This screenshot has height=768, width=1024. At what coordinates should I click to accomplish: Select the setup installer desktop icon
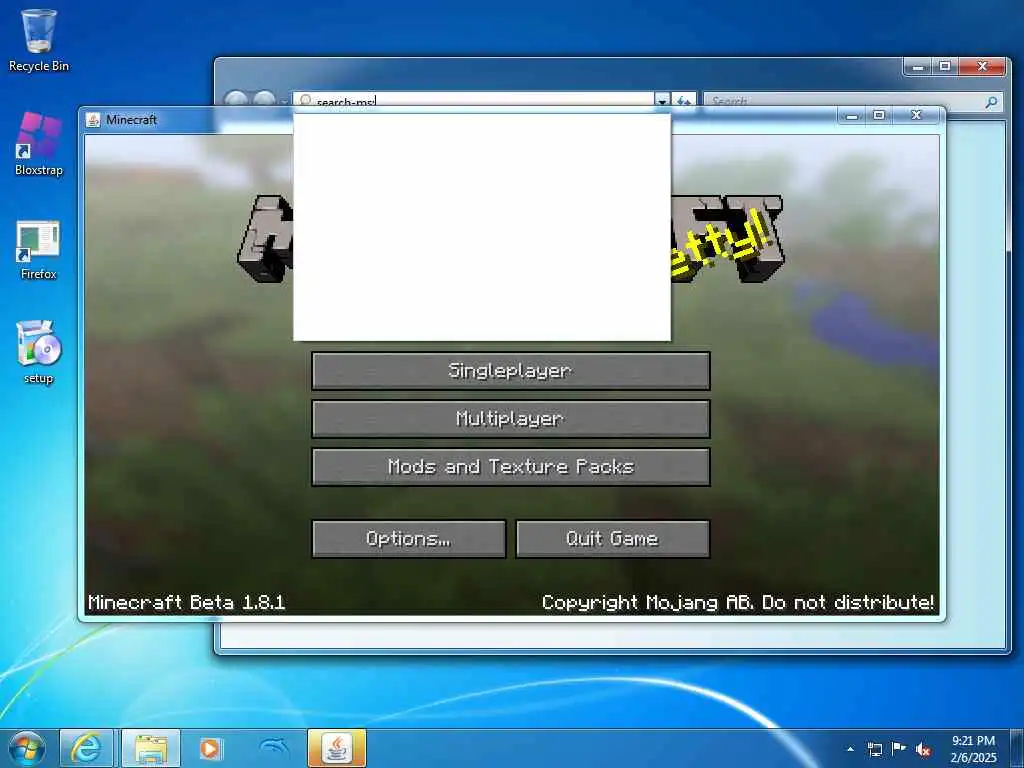(x=39, y=353)
